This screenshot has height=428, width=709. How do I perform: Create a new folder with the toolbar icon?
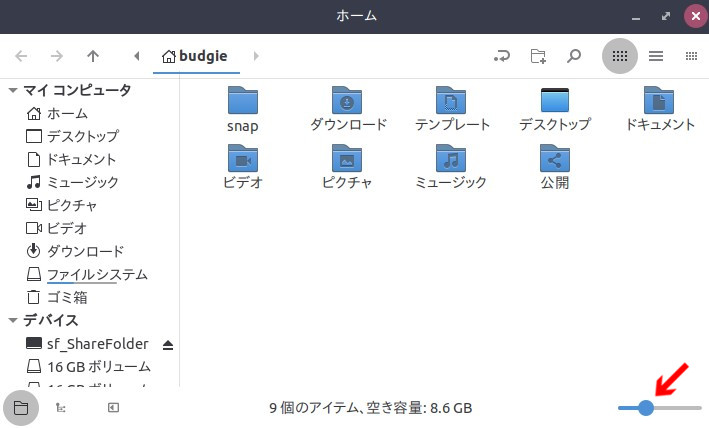pos(538,56)
